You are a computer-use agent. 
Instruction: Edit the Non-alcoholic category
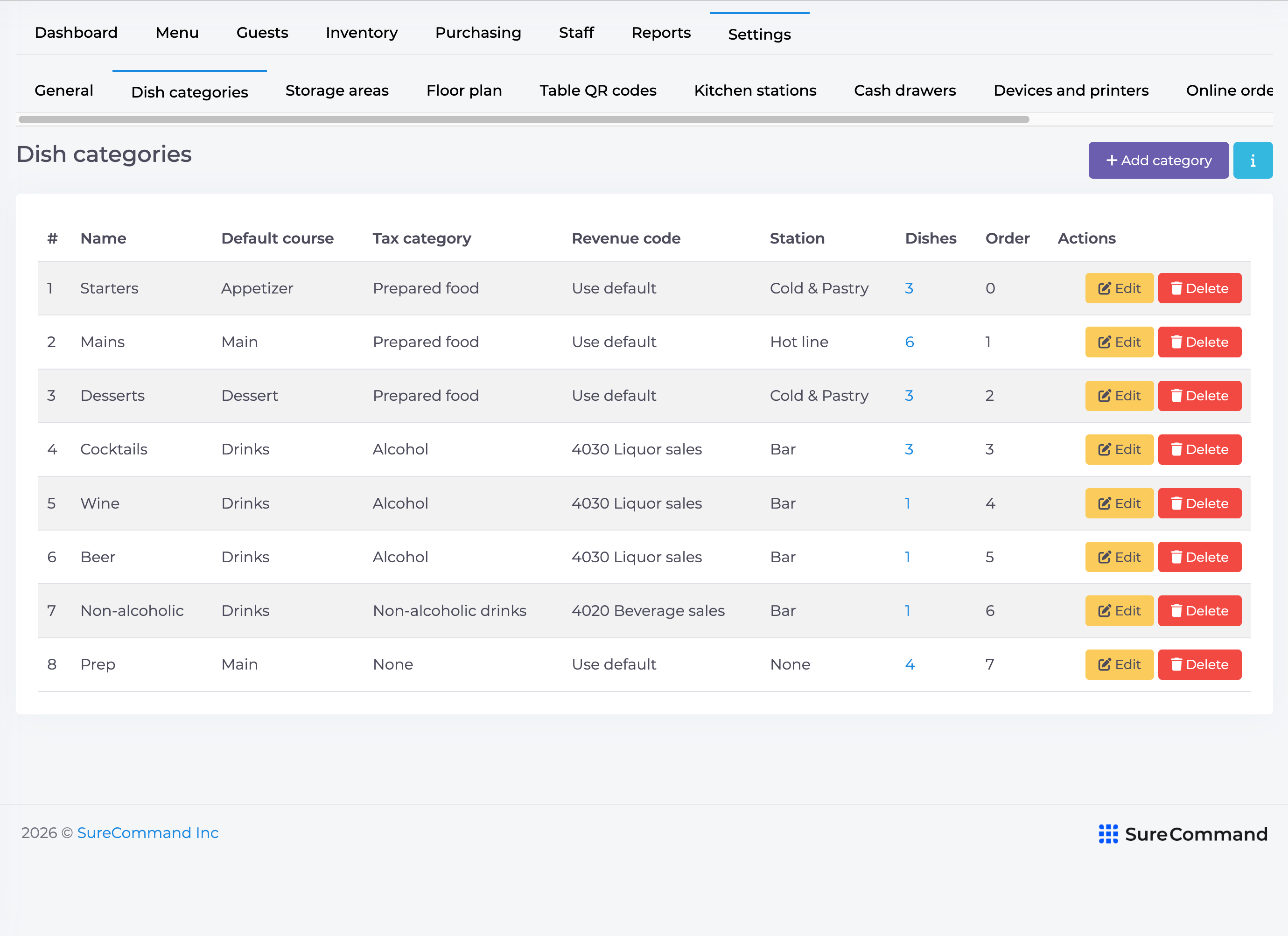tap(1119, 611)
